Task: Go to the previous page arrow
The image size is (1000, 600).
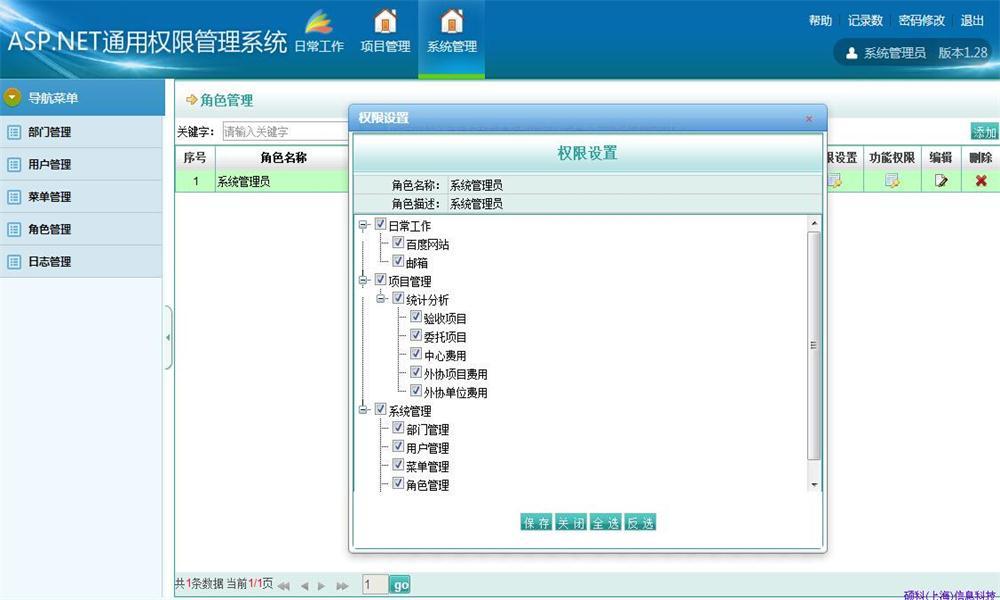Action: point(304,585)
